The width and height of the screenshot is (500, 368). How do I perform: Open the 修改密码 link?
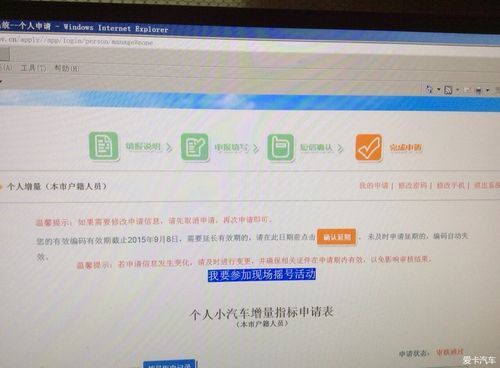pyautogui.click(x=413, y=185)
